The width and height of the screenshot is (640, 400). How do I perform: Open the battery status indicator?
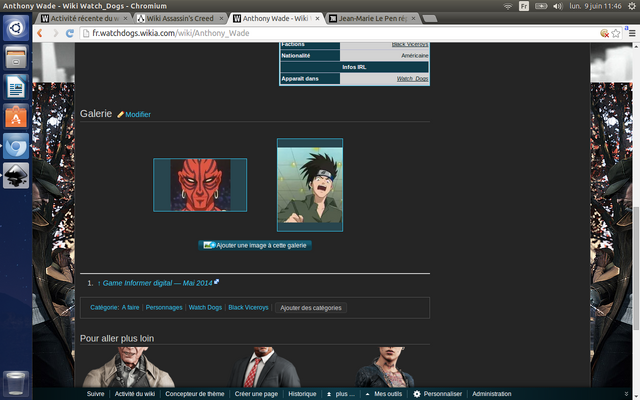pos(541,6)
